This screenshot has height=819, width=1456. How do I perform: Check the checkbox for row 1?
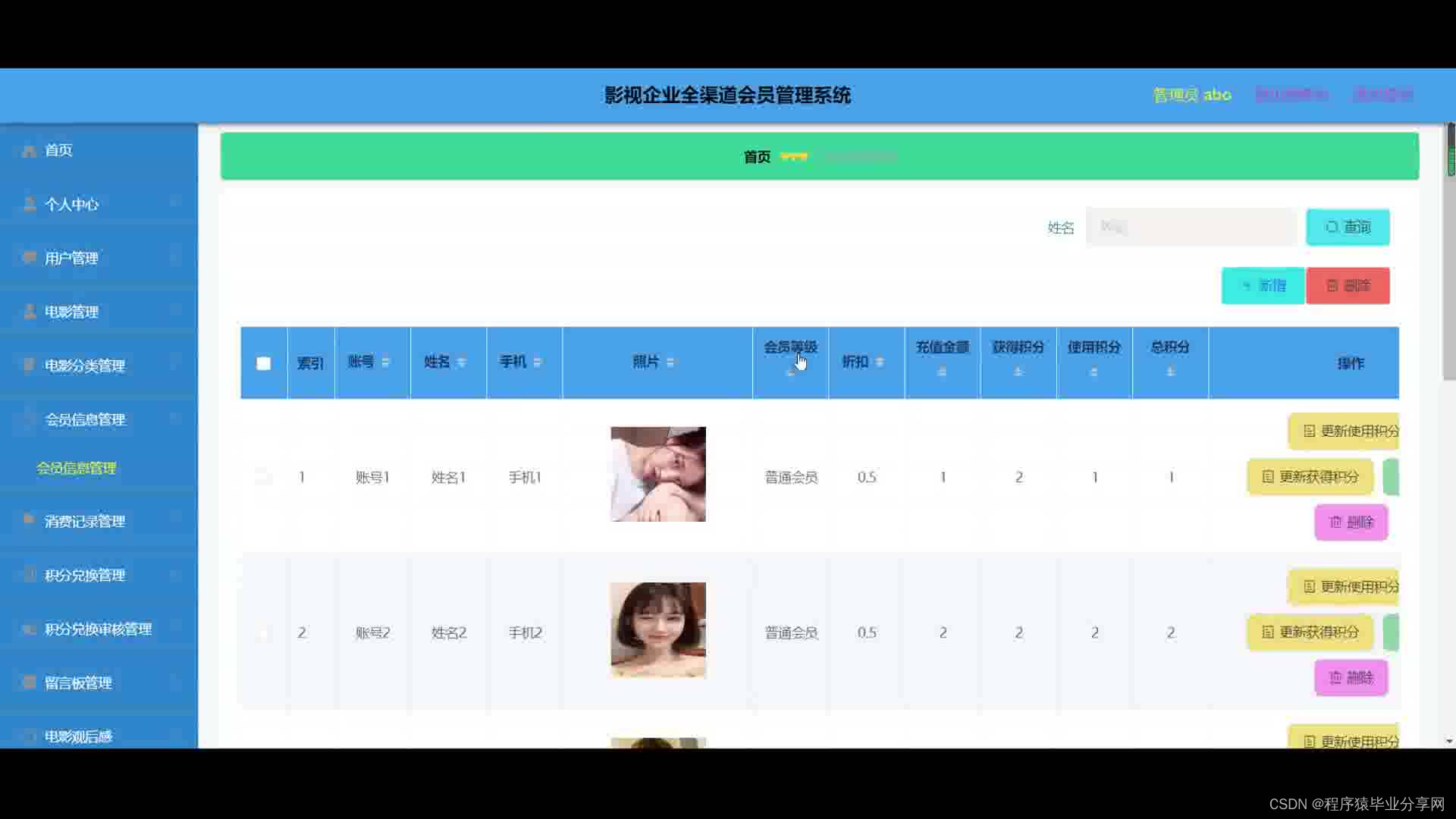(263, 477)
